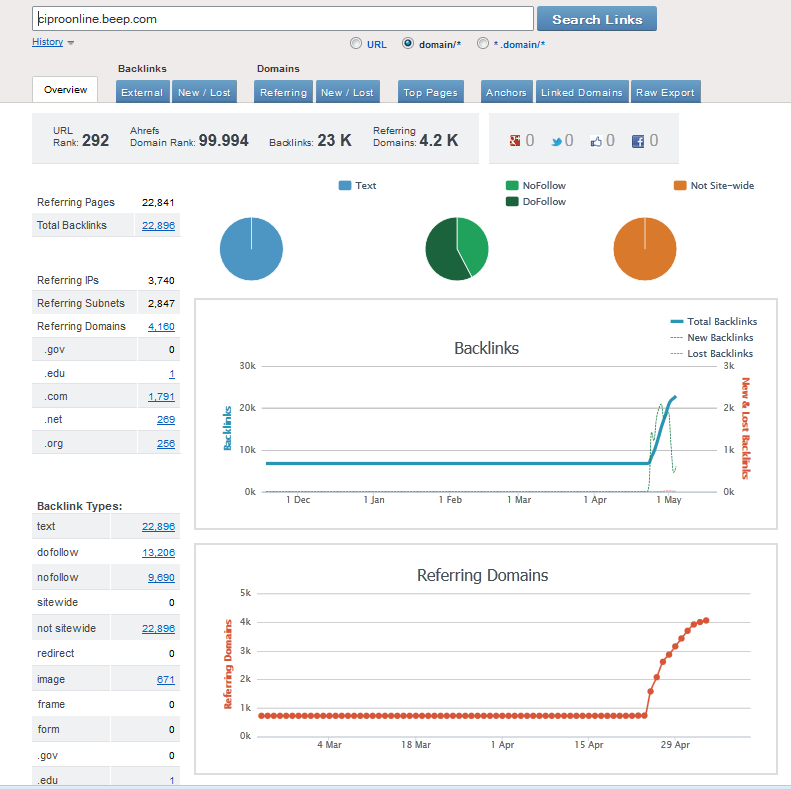Open the nofollow 9,690 link

[161, 577]
